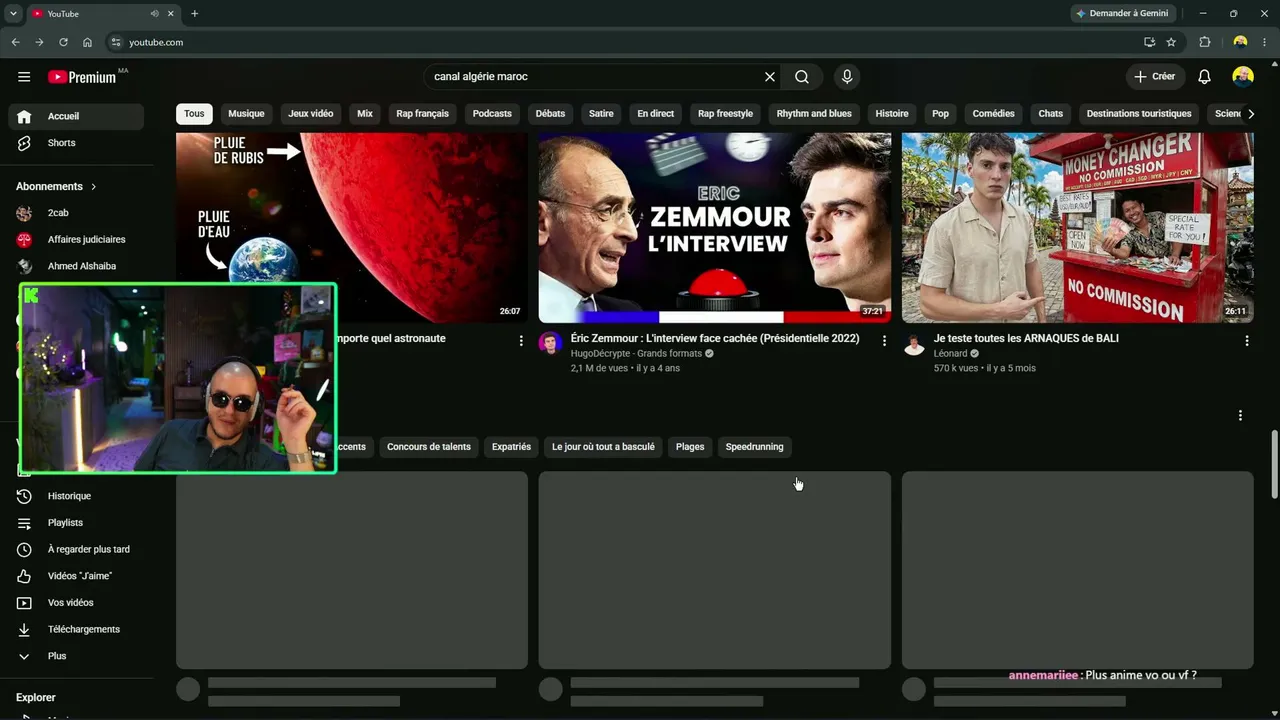
Task: Select the Jeux vidéo filter chip
Action: (311, 114)
